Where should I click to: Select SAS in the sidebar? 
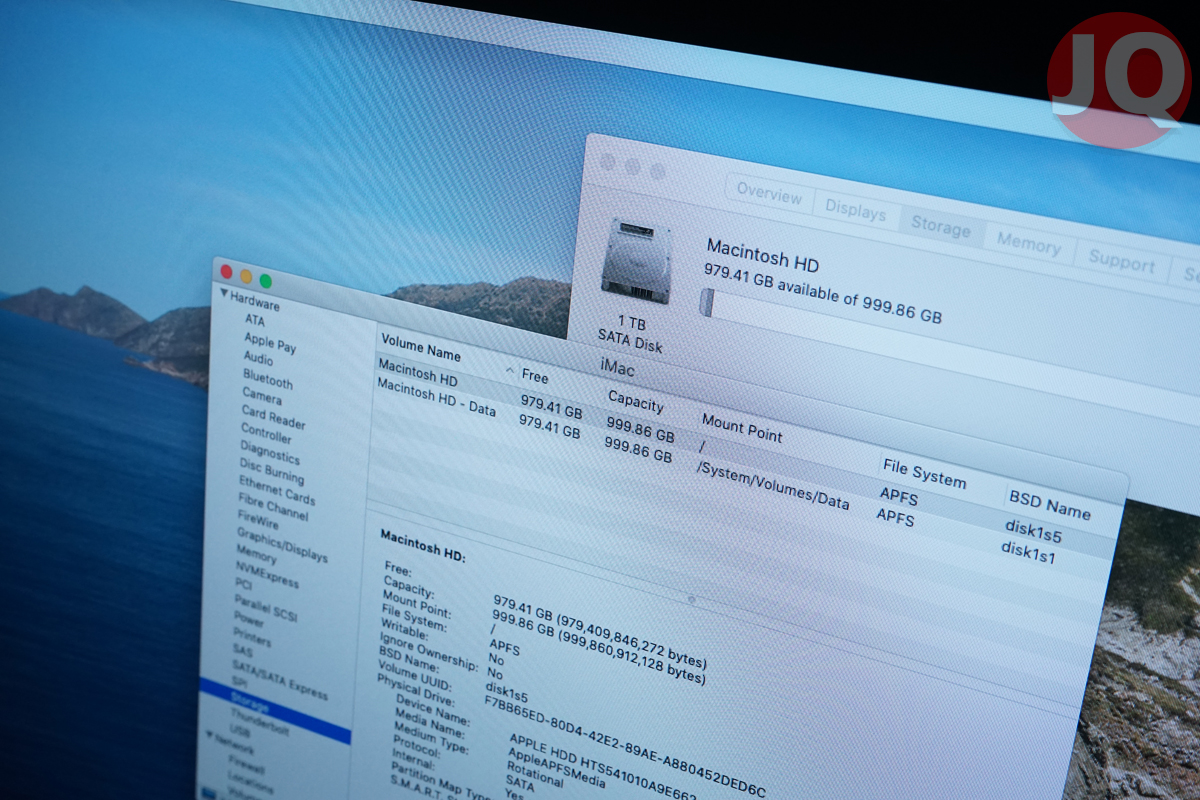tap(242, 652)
